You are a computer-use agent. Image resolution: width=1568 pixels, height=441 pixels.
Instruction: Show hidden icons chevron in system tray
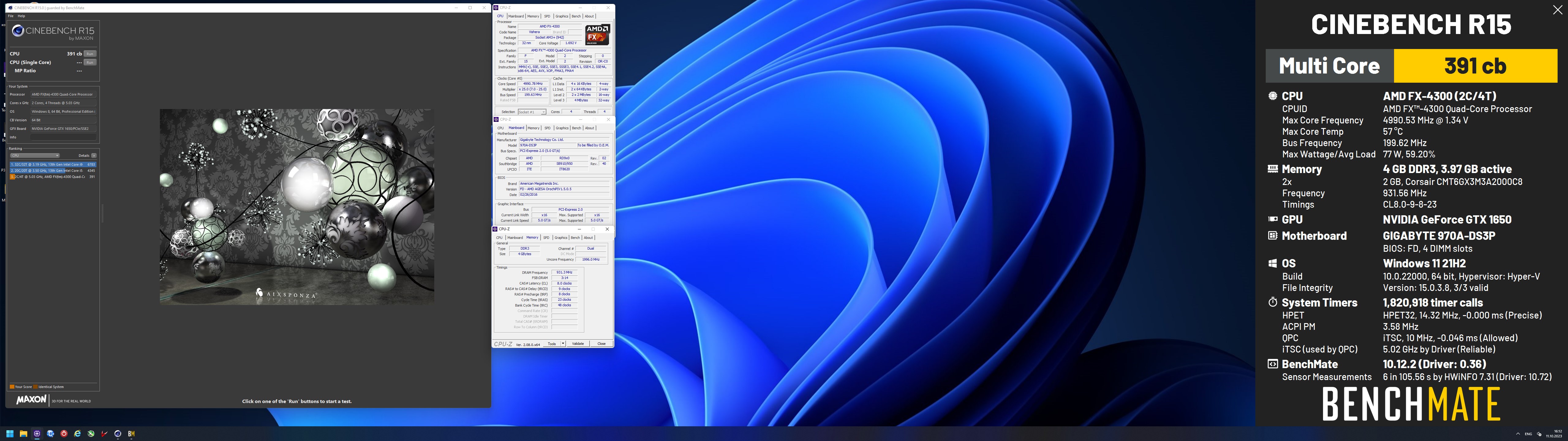(1517, 434)
